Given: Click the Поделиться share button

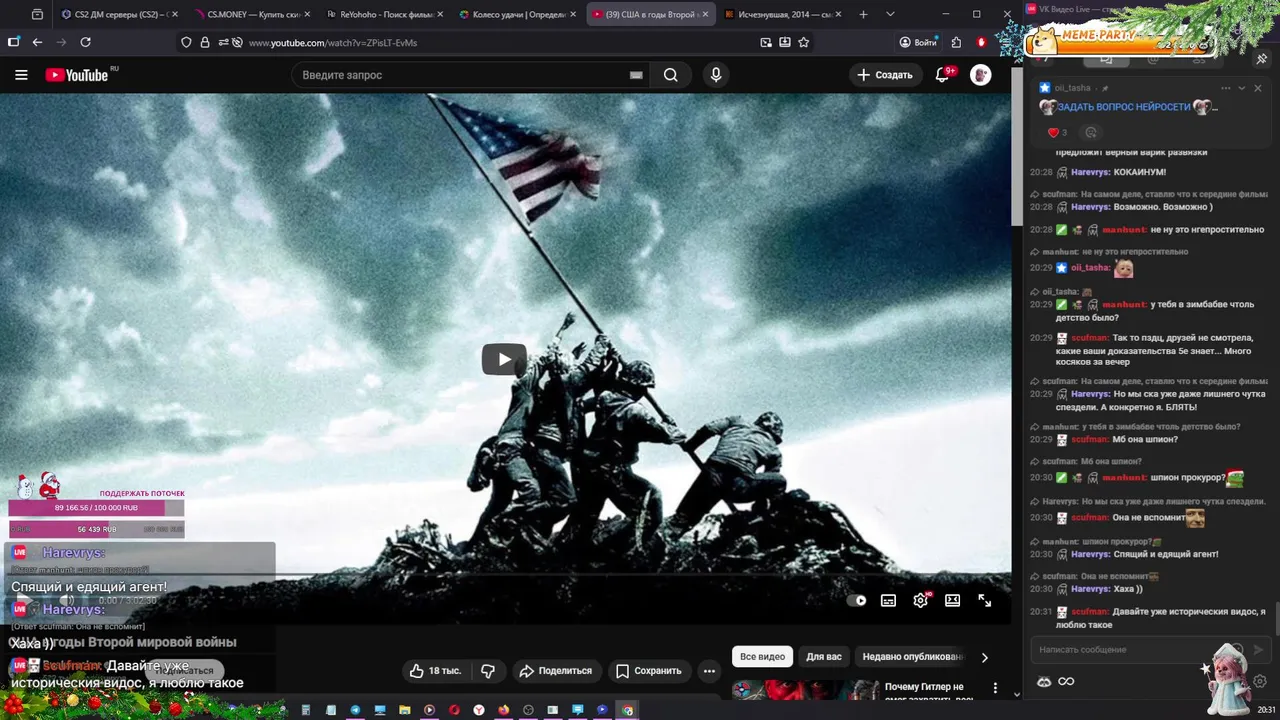Looking at the screenshot, I should [556, 671].
